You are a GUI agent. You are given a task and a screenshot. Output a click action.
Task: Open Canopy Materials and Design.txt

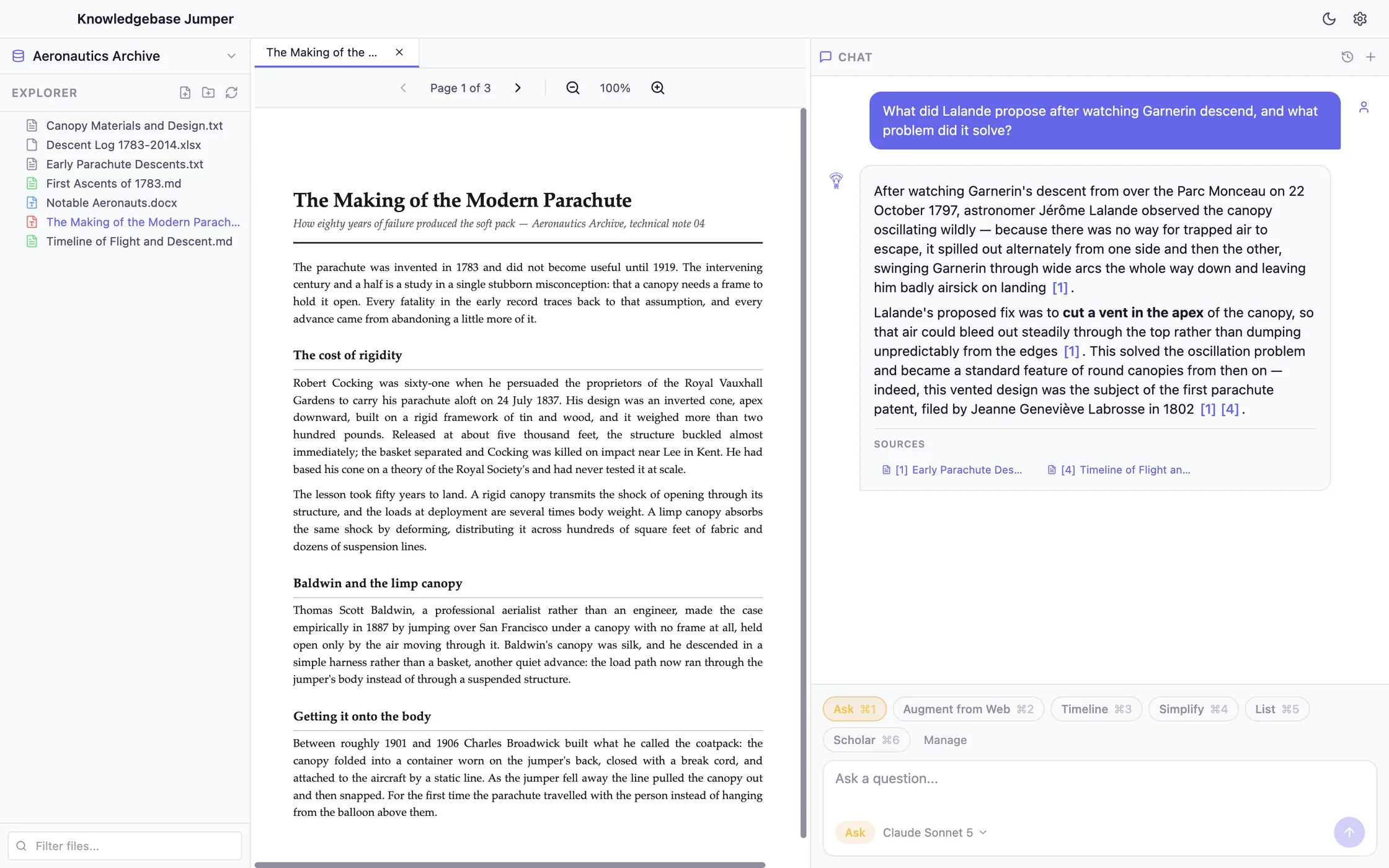point(135,125)
